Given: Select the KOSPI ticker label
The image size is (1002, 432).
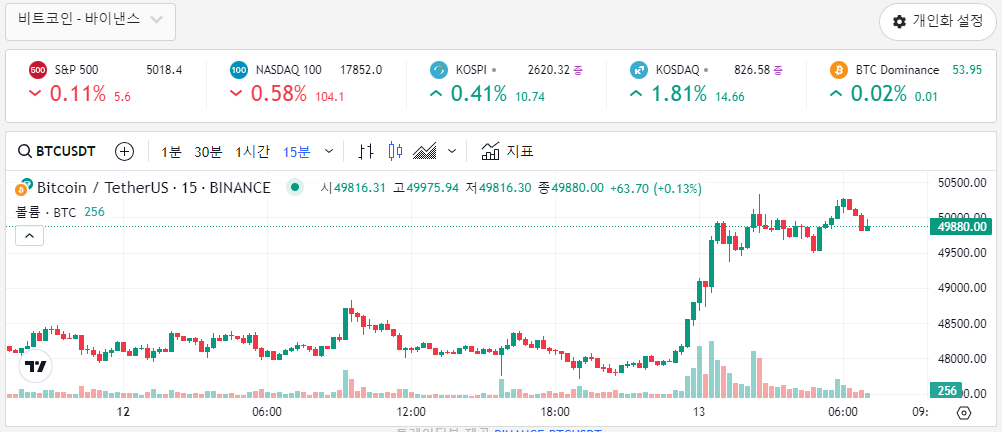Looking at the screenshot, I should click(472, 70).
